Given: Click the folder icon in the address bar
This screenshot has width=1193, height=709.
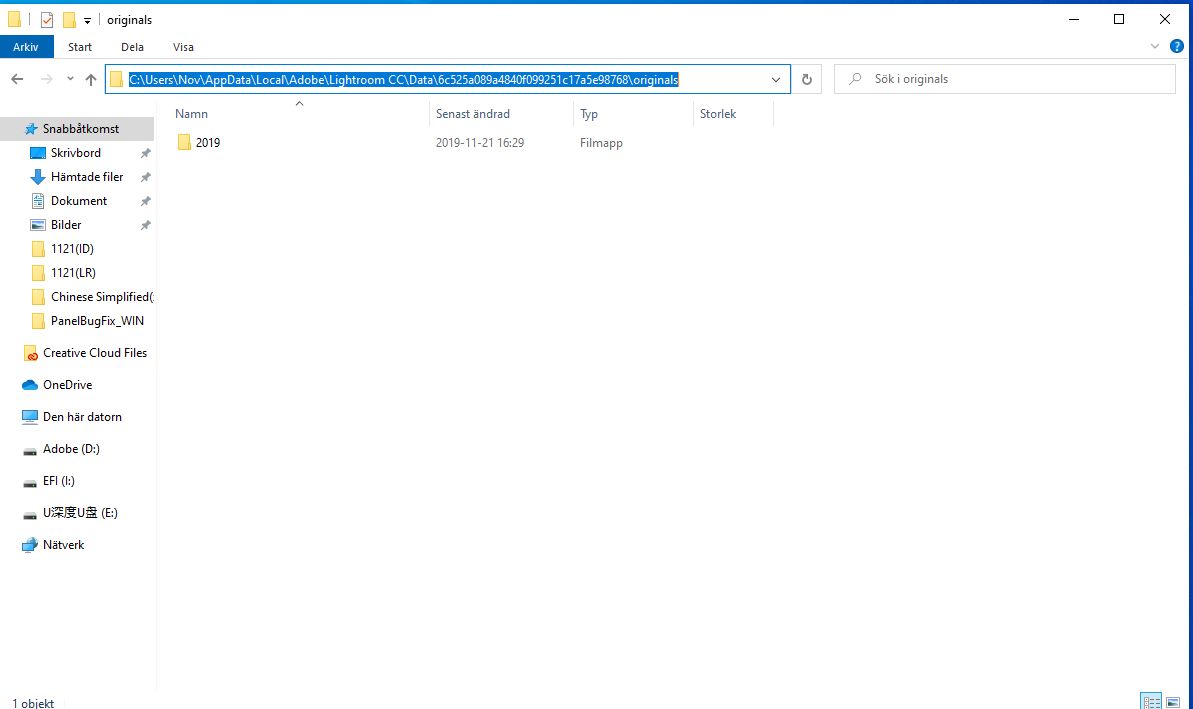Looking at the screenshot, I should 116,79.
